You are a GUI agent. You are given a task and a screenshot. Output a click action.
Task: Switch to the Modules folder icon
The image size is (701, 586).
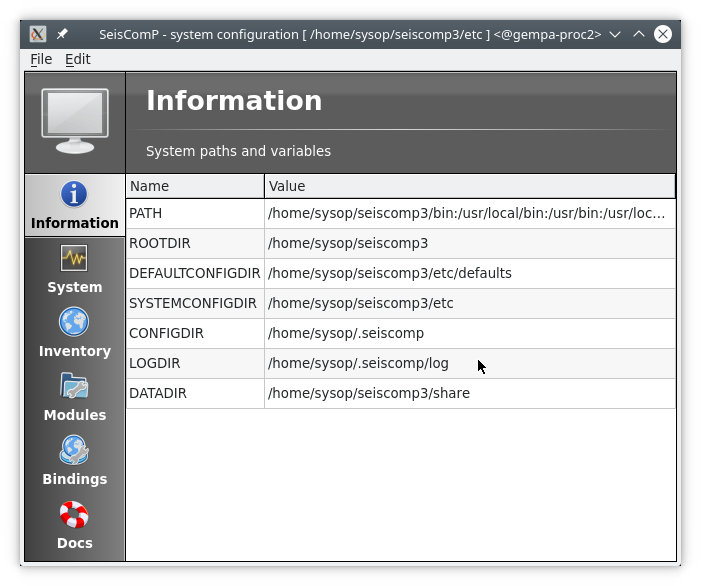(x=74, y=386)
